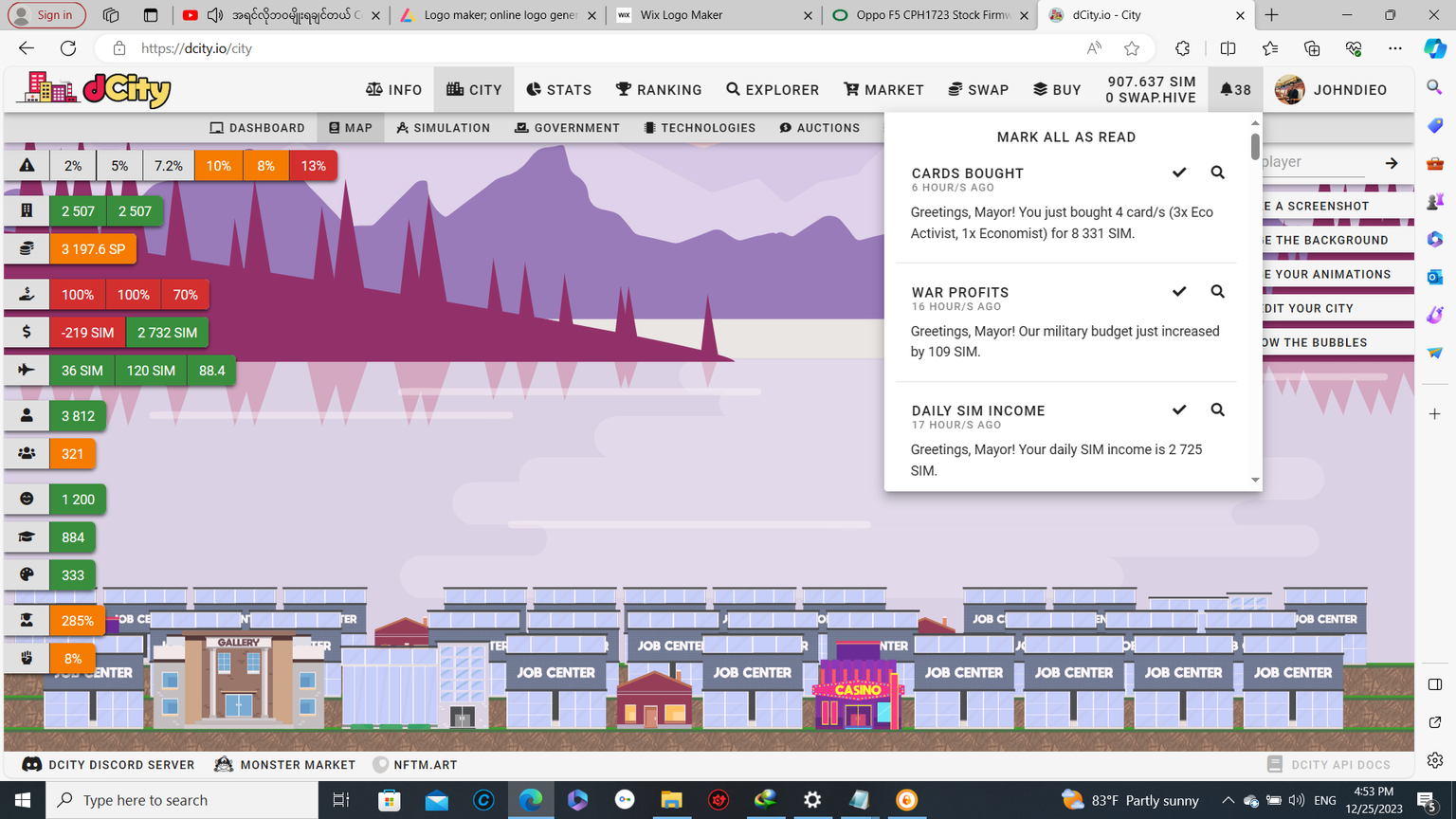Screen dimensions: 1456x819
Task: Open the TECHNOLOGIES tab
Action: coord(700,128)
